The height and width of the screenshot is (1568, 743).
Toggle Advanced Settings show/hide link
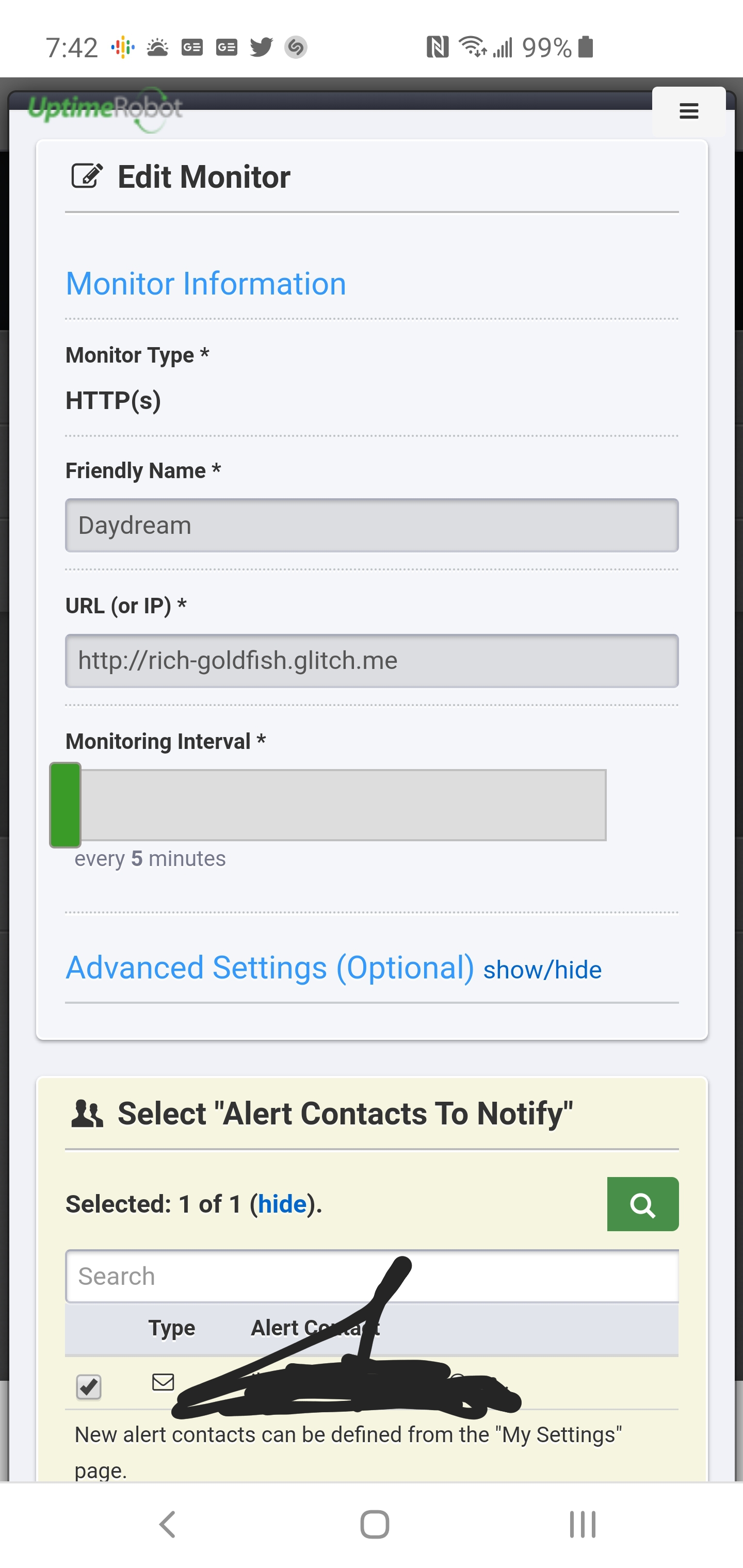pos(542,970)
